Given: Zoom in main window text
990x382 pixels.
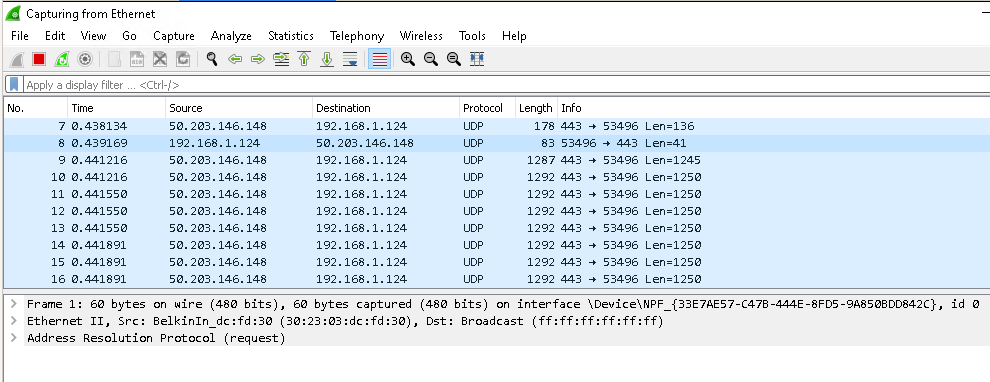Looking at the screenshot, I should pyautogui.click(x=408, y=59).
